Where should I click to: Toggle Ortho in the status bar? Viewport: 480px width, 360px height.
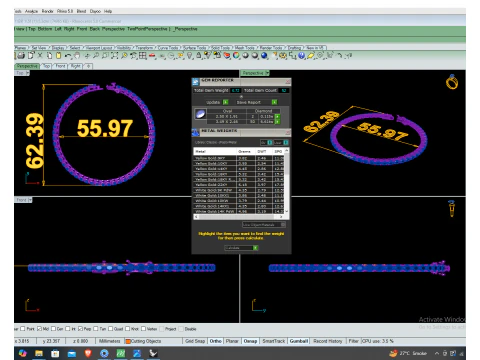tap(215, 341)
